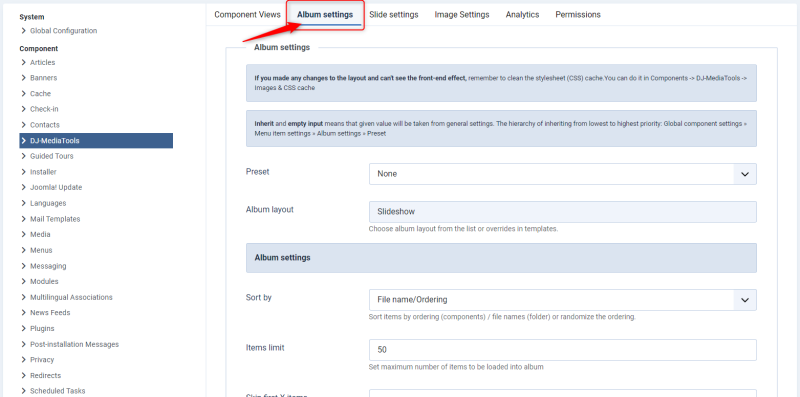Select Languages in the sidebar

[x=48, y=203]
